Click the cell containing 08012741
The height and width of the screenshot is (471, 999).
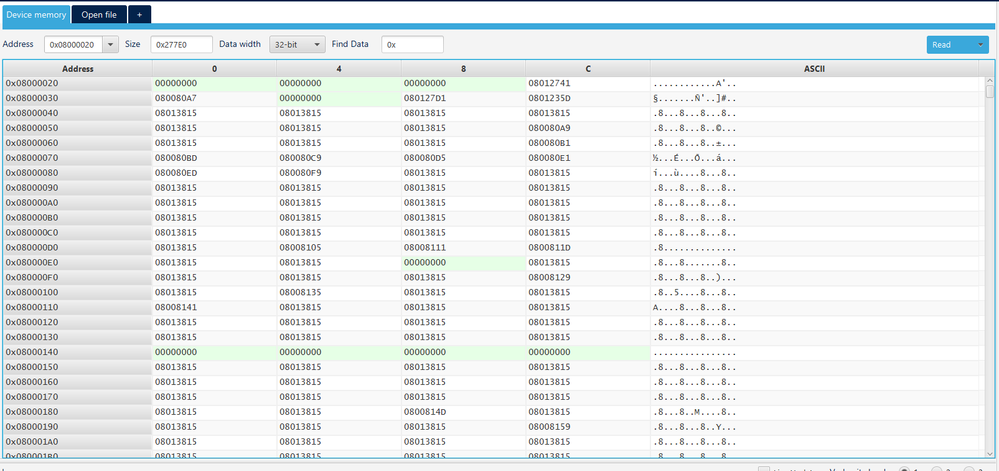point(588,83)
